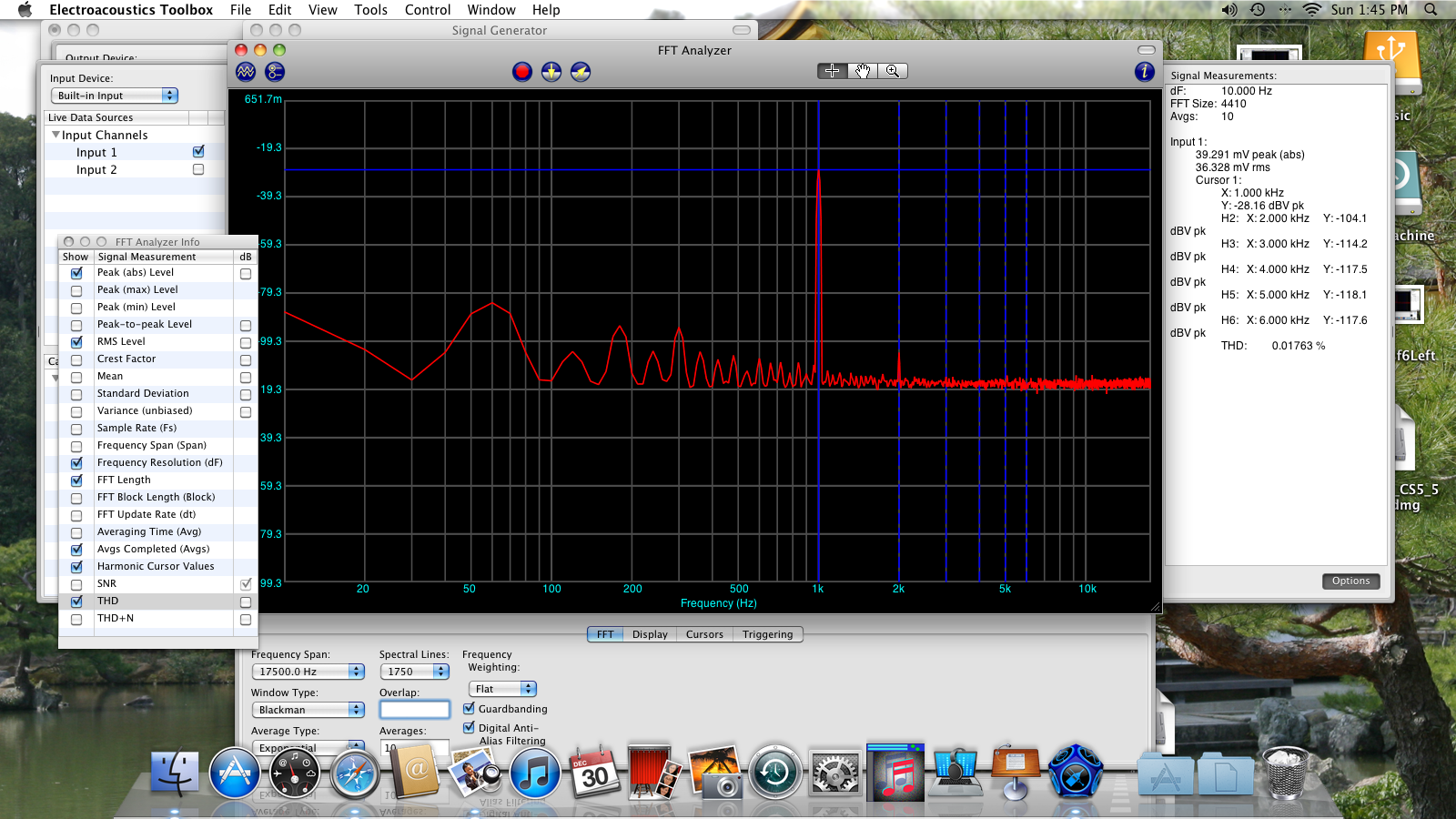Open the Control menu
This screenshot has width=1456, height=819.
click(428, 9)
